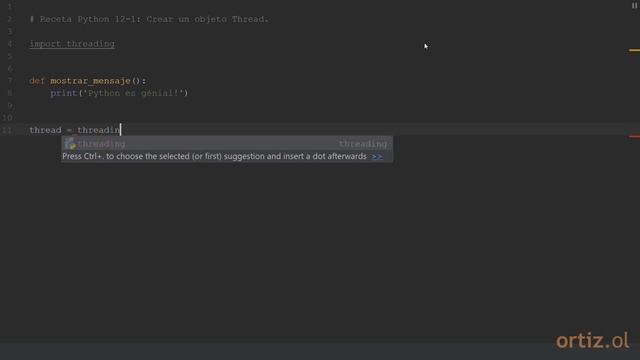Click the print('Python es genial!') statement
This screenshot has height=360, width=640.
(119, 93)
